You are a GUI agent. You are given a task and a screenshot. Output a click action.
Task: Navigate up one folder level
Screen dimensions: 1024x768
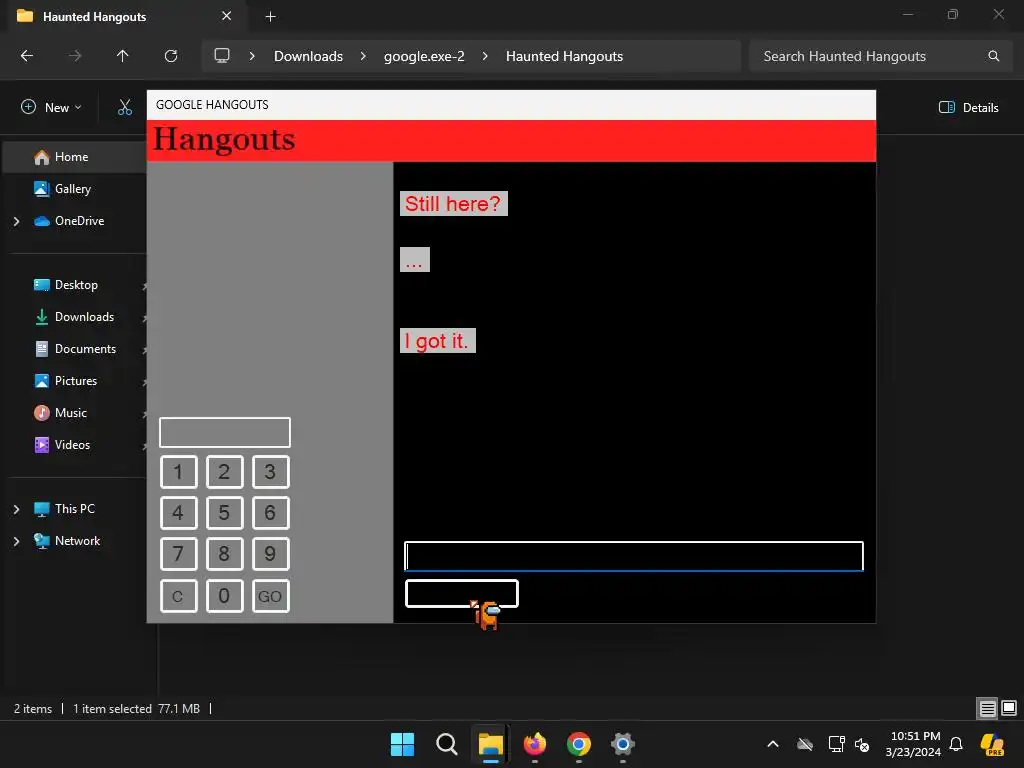point(122,56)
